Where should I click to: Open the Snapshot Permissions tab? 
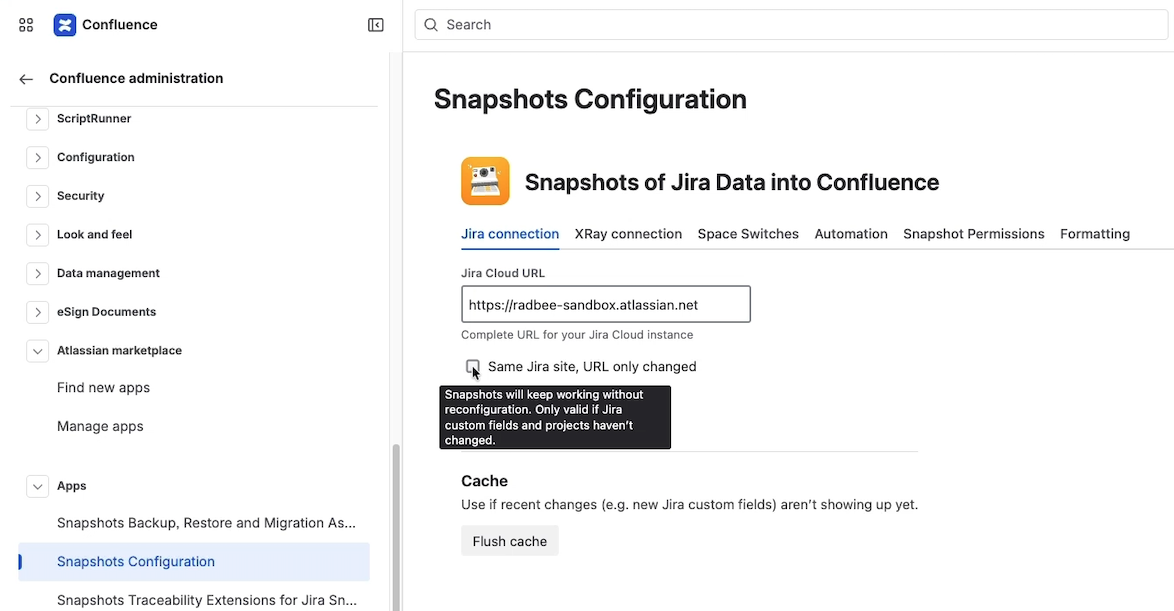tap(973, 234)
